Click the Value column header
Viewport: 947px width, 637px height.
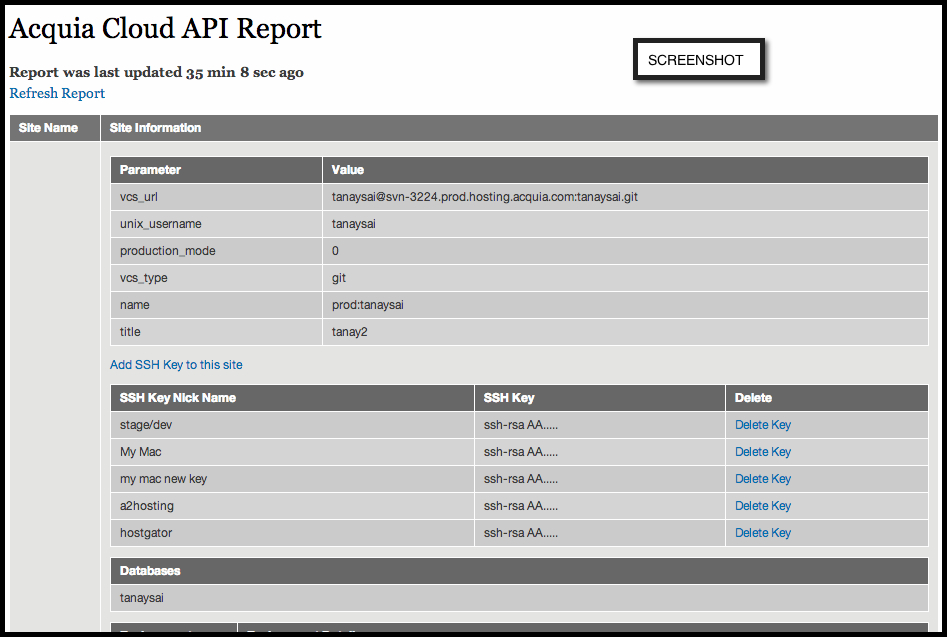point(348,170)
